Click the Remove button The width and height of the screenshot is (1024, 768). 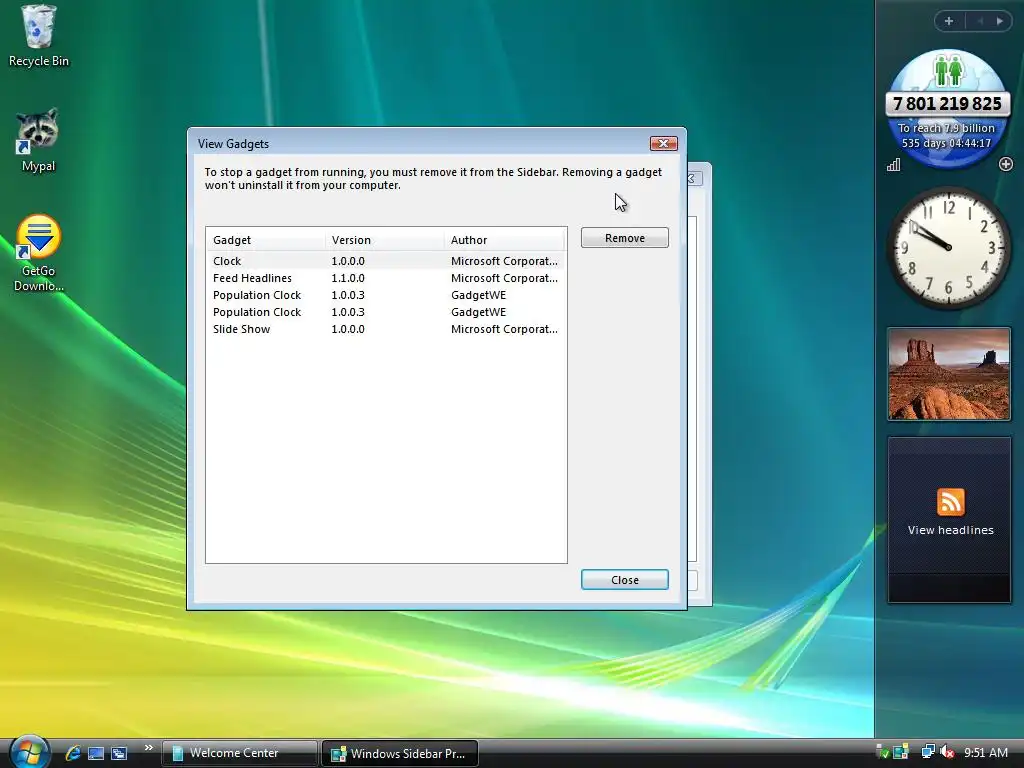click(x=624, y=238)
